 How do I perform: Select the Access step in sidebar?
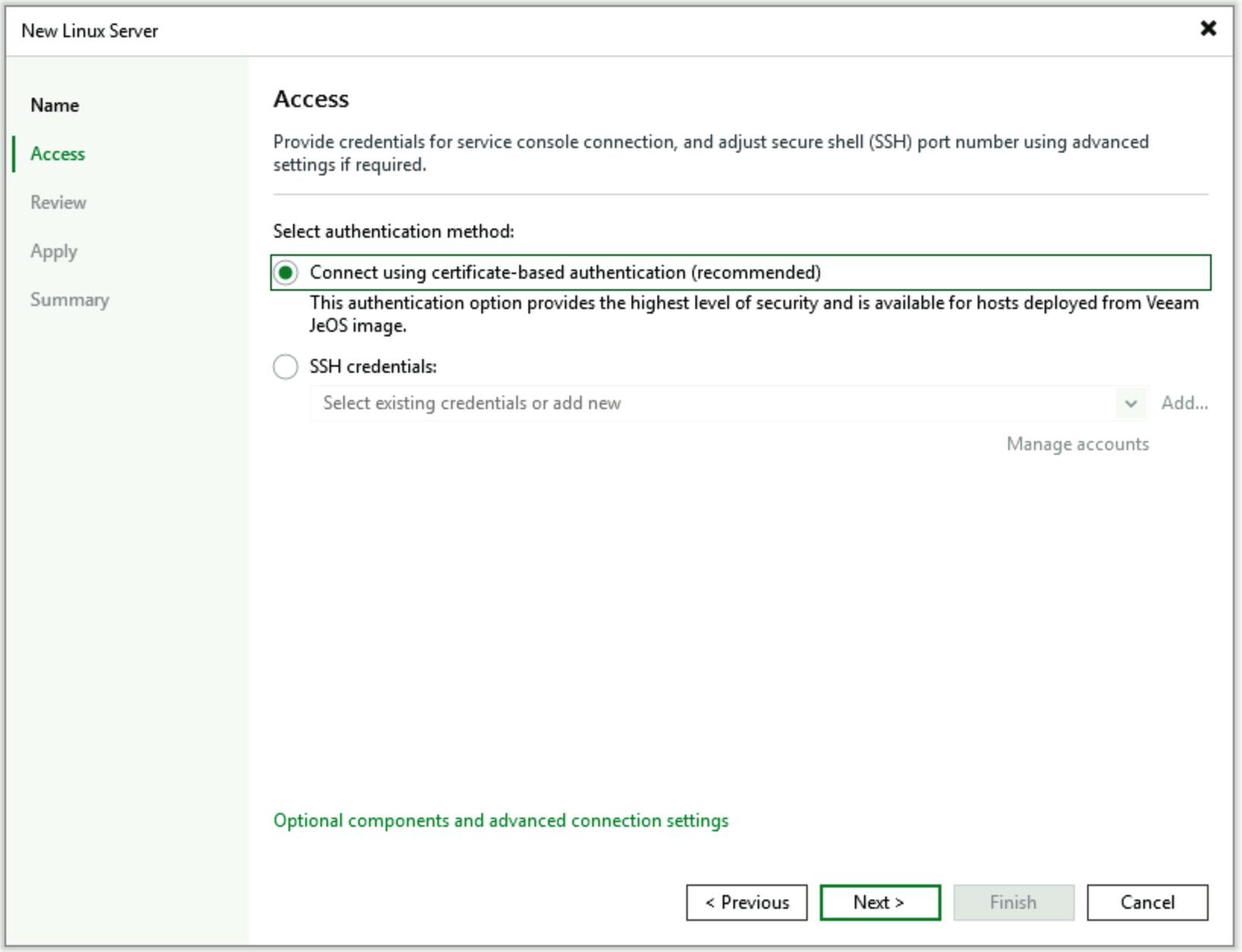(58, 154)
